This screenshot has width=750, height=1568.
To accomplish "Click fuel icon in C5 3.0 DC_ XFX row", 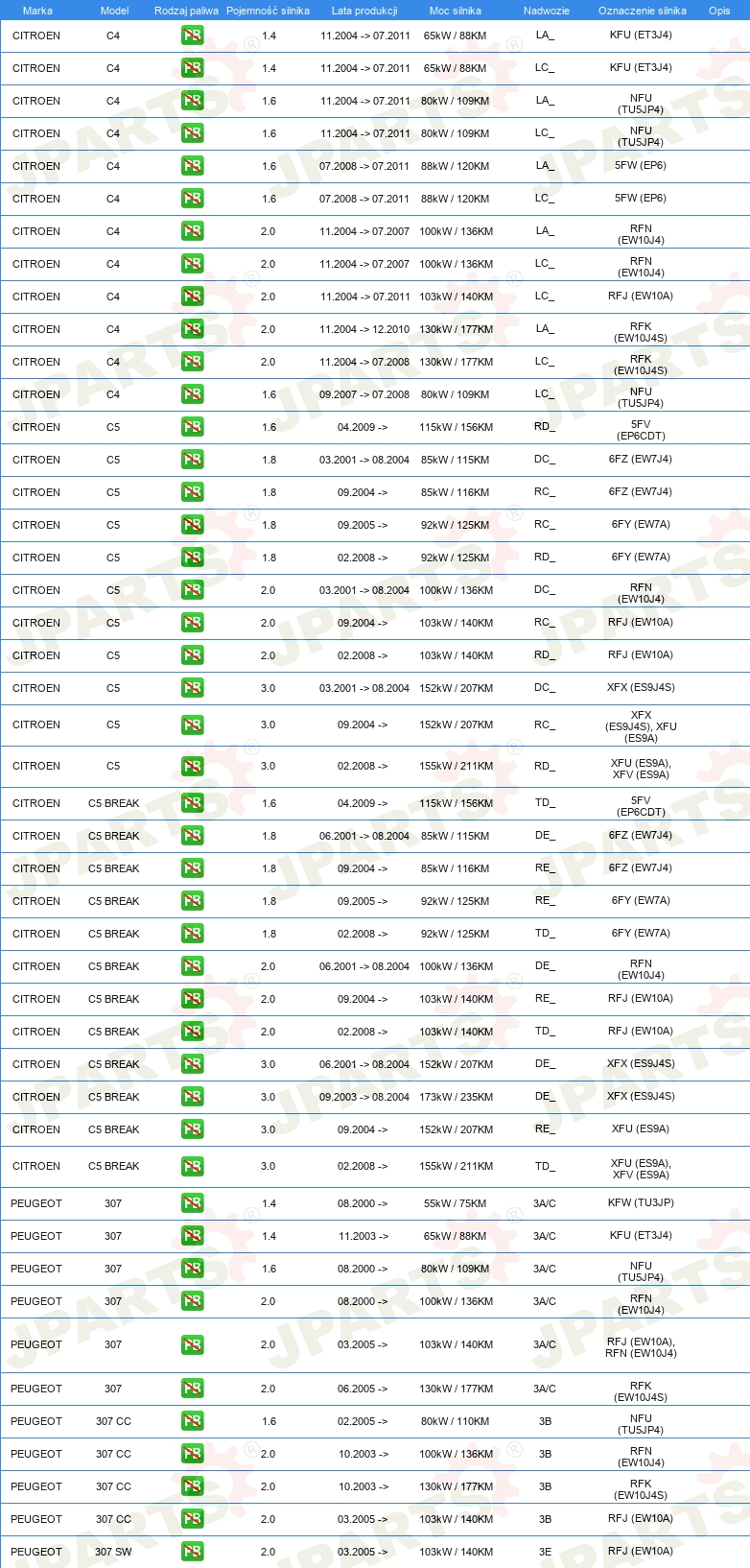I will 193,688.
